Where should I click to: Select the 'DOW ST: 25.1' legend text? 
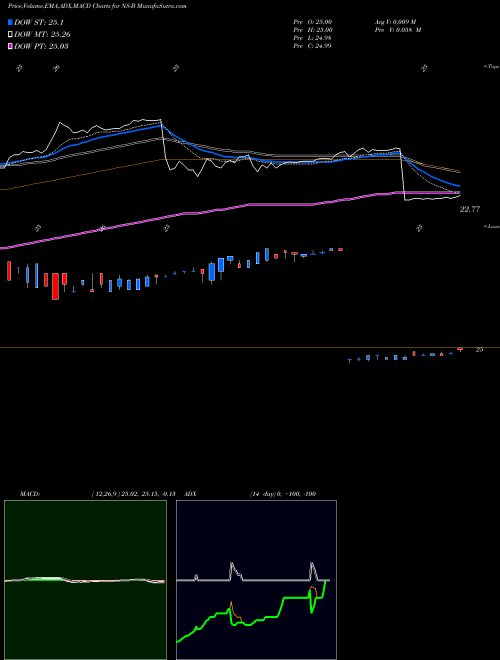click(39, 22)
